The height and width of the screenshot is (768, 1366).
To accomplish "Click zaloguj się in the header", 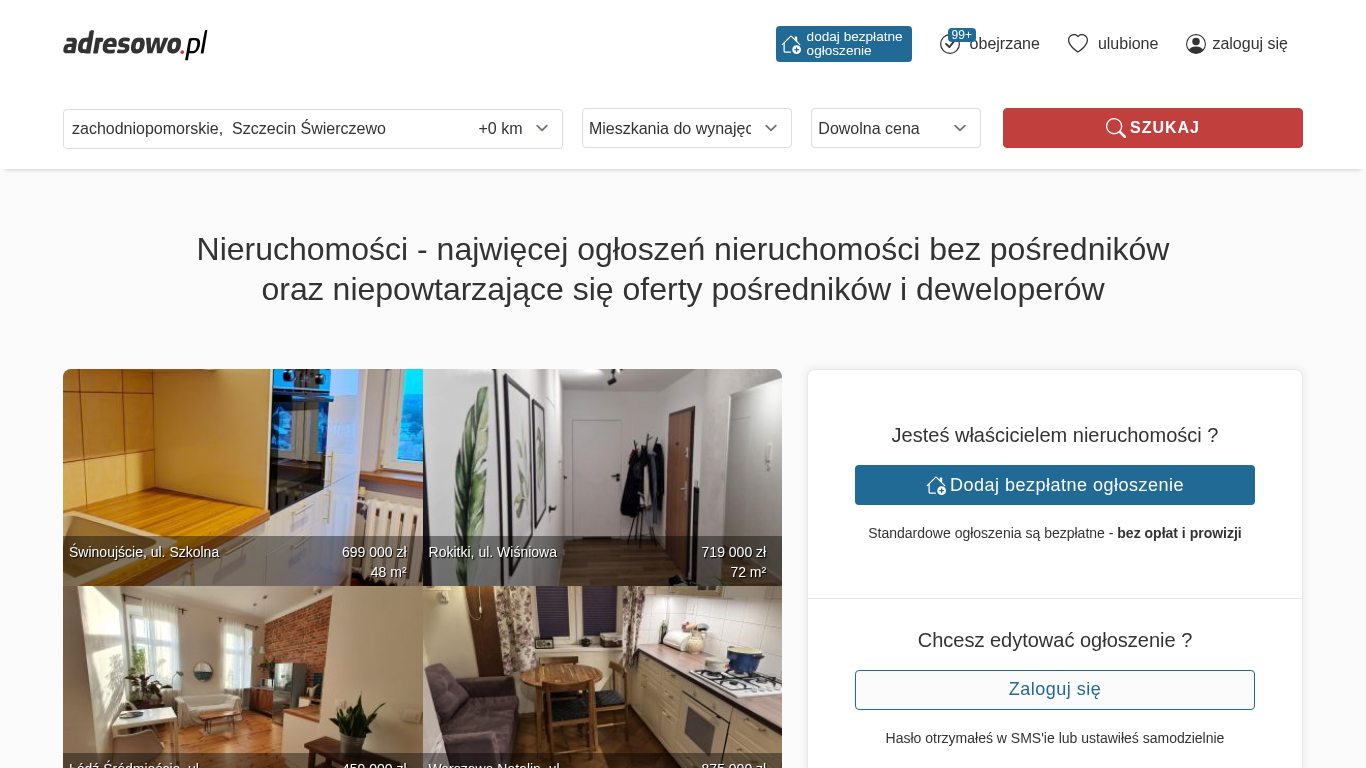I will point(1250,44).
